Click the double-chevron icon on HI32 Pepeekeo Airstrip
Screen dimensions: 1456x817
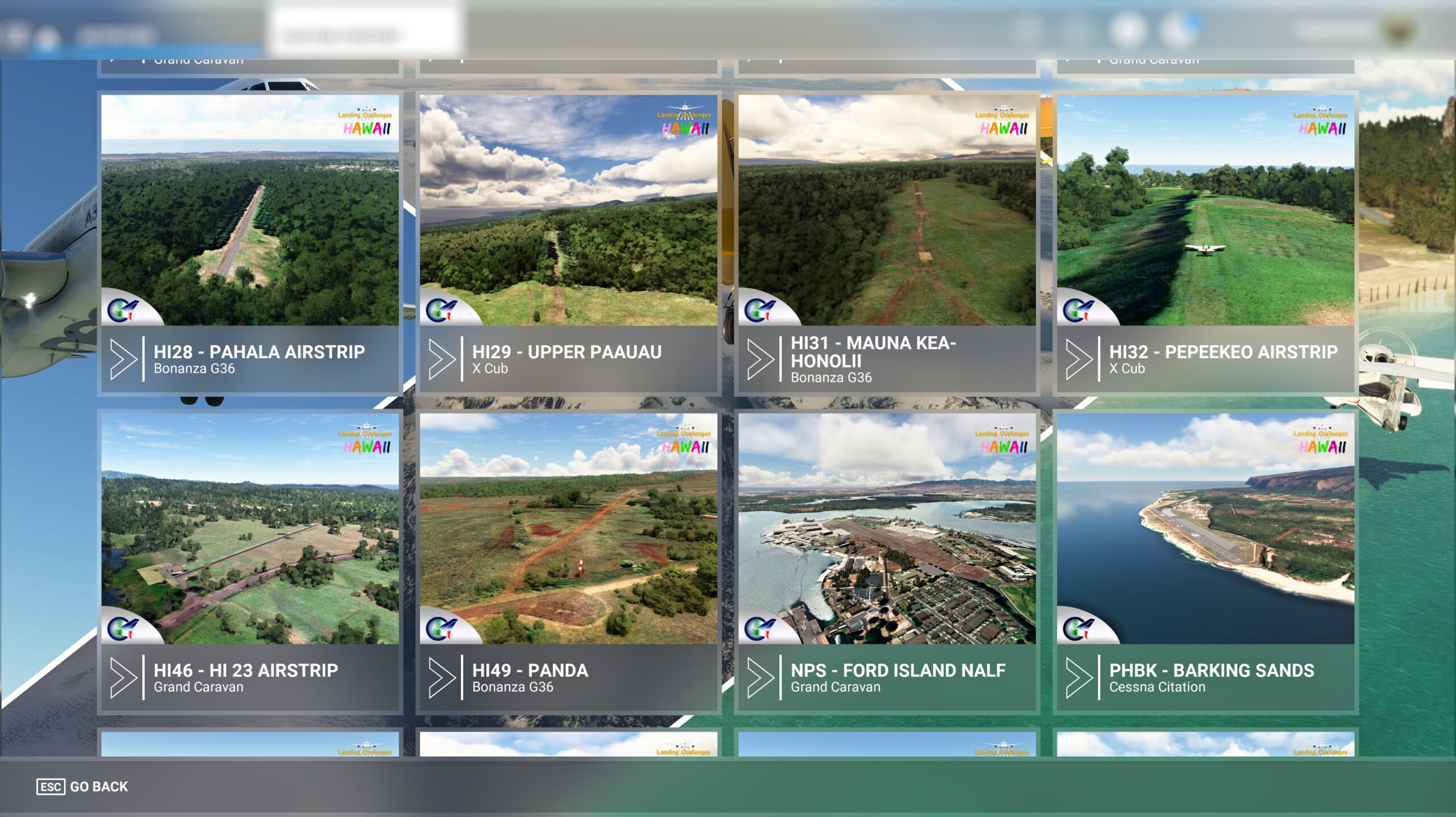pos(1079,359)
